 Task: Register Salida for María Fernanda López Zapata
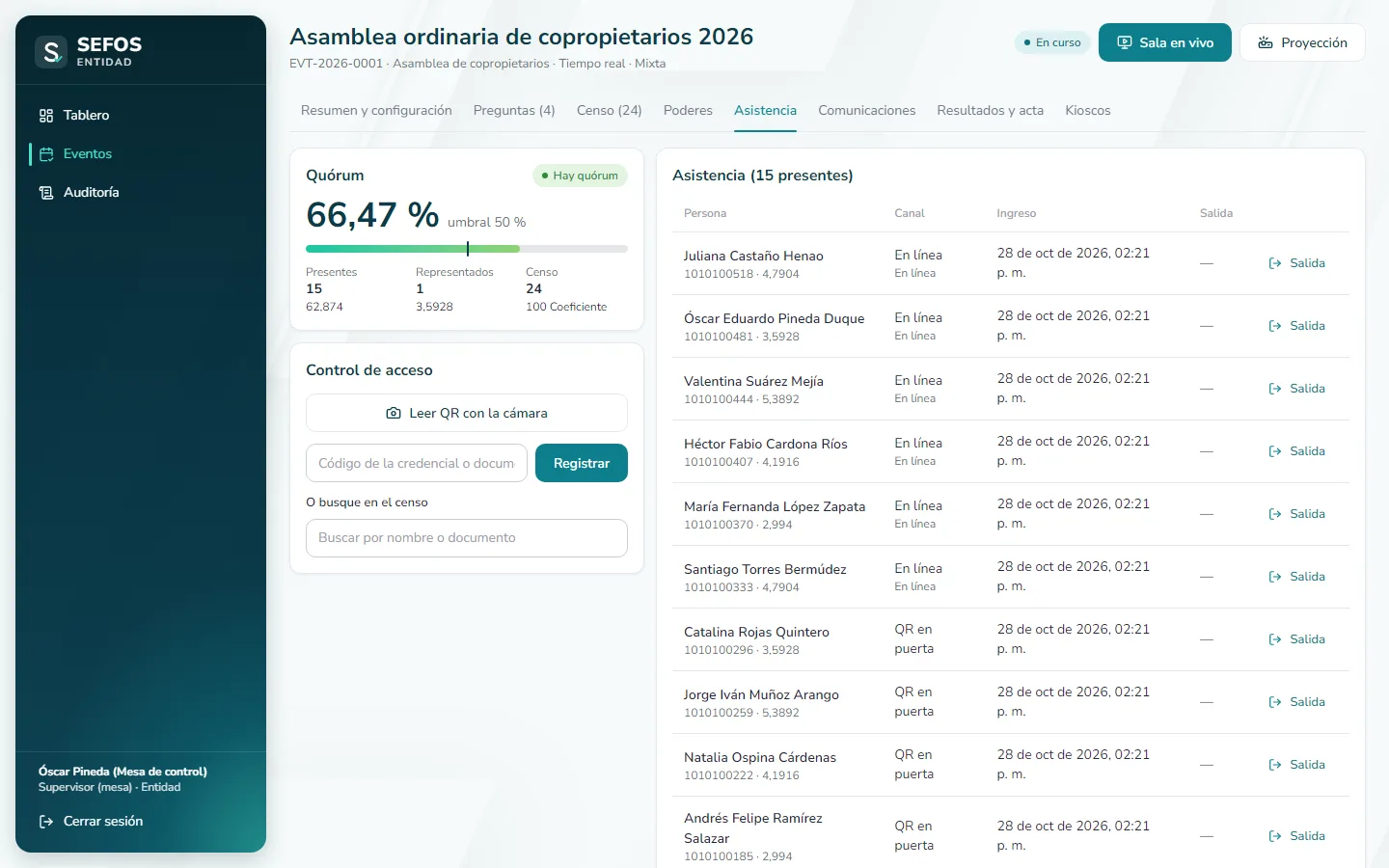tap(1297, 514)
